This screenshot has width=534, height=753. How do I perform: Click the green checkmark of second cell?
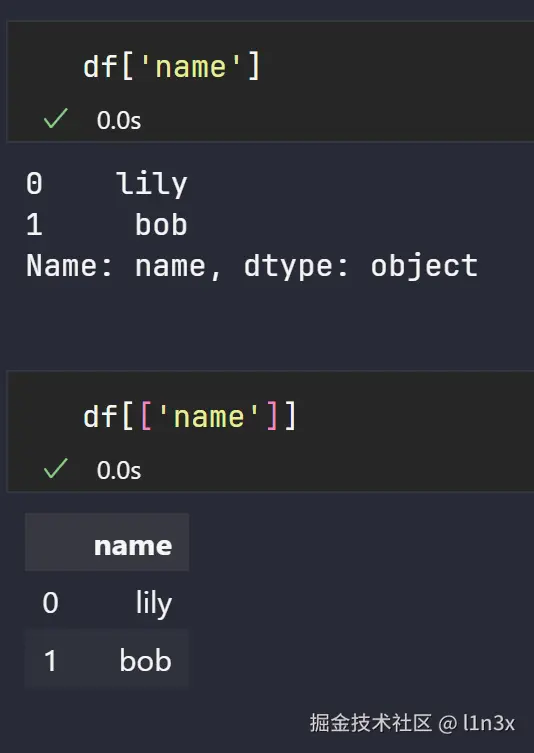[56, 468]
